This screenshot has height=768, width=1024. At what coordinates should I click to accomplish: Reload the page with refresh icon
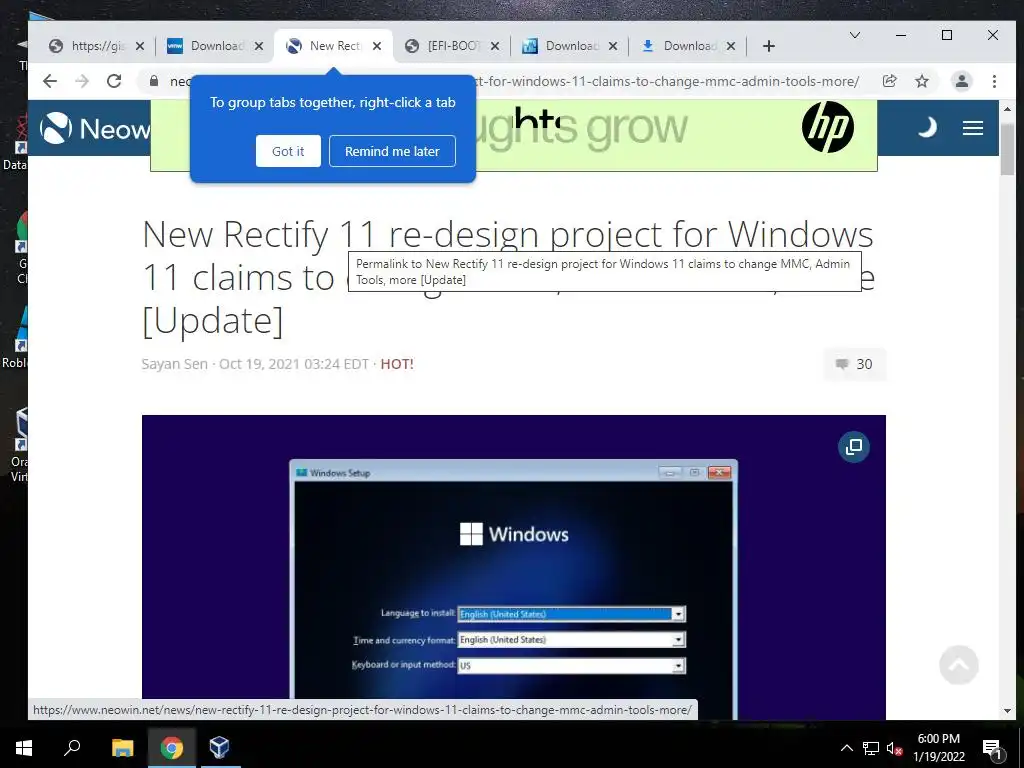pos(114,81)
